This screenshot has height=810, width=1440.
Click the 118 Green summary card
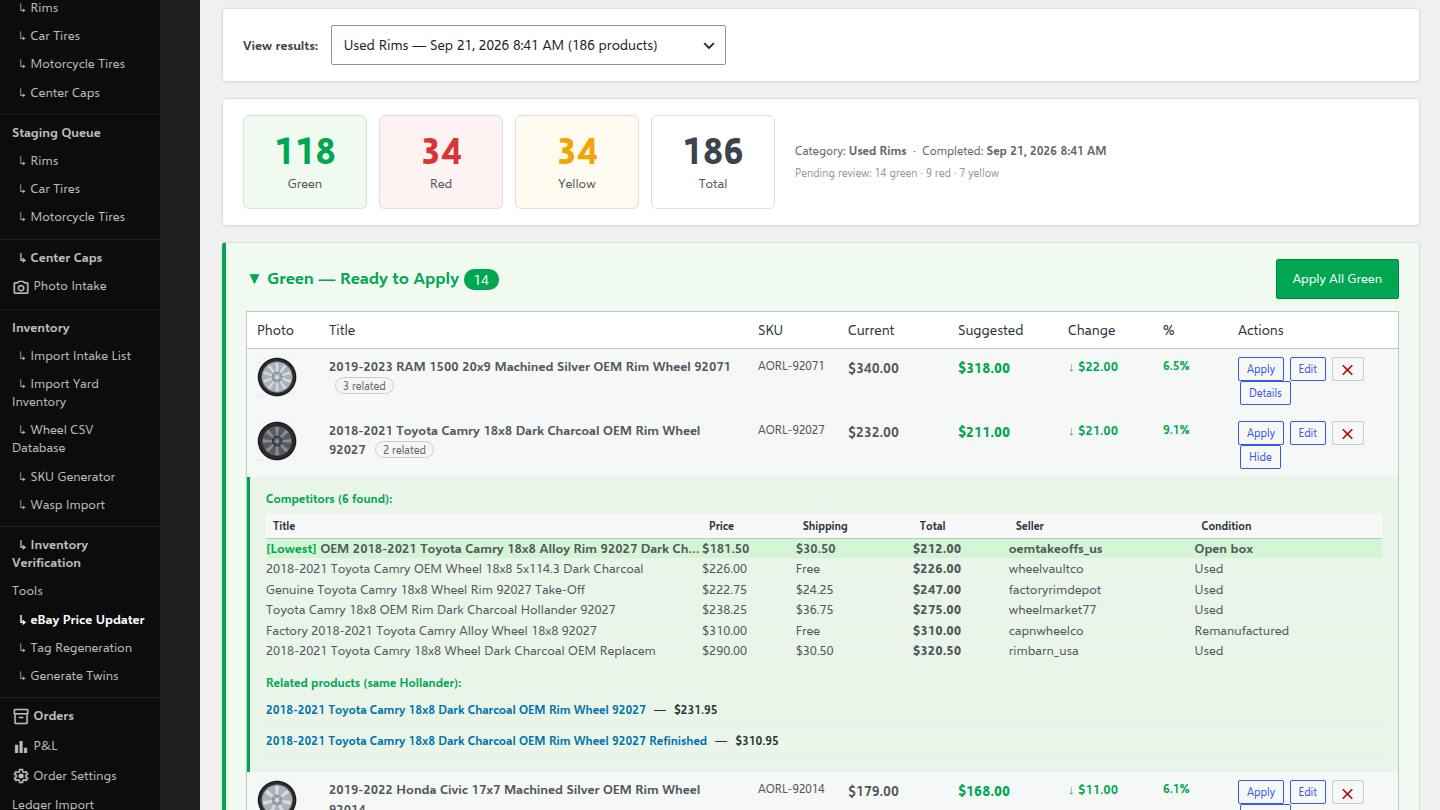(x=305, y=162)
